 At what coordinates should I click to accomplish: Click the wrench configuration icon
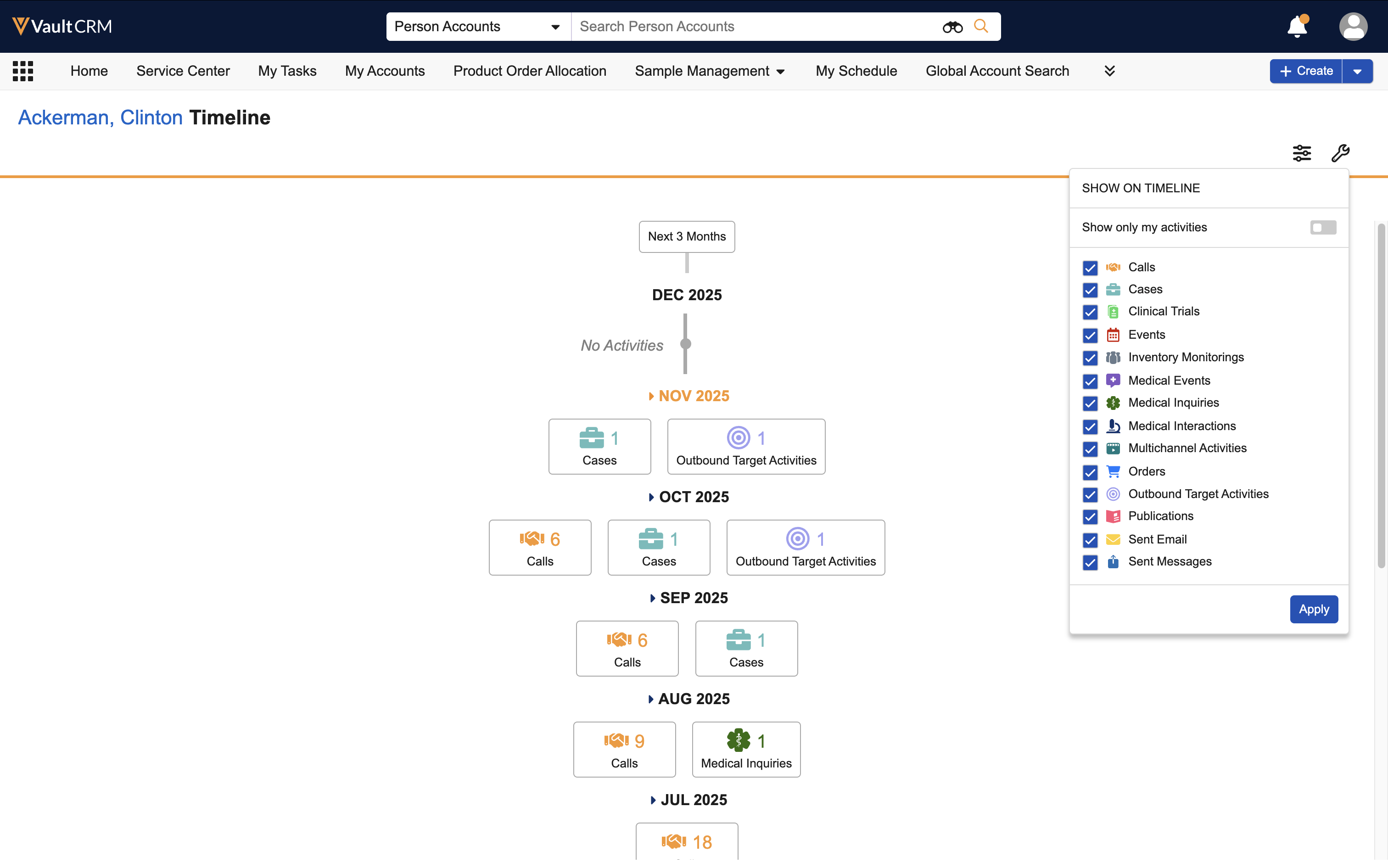click(x=1340, y=153)
